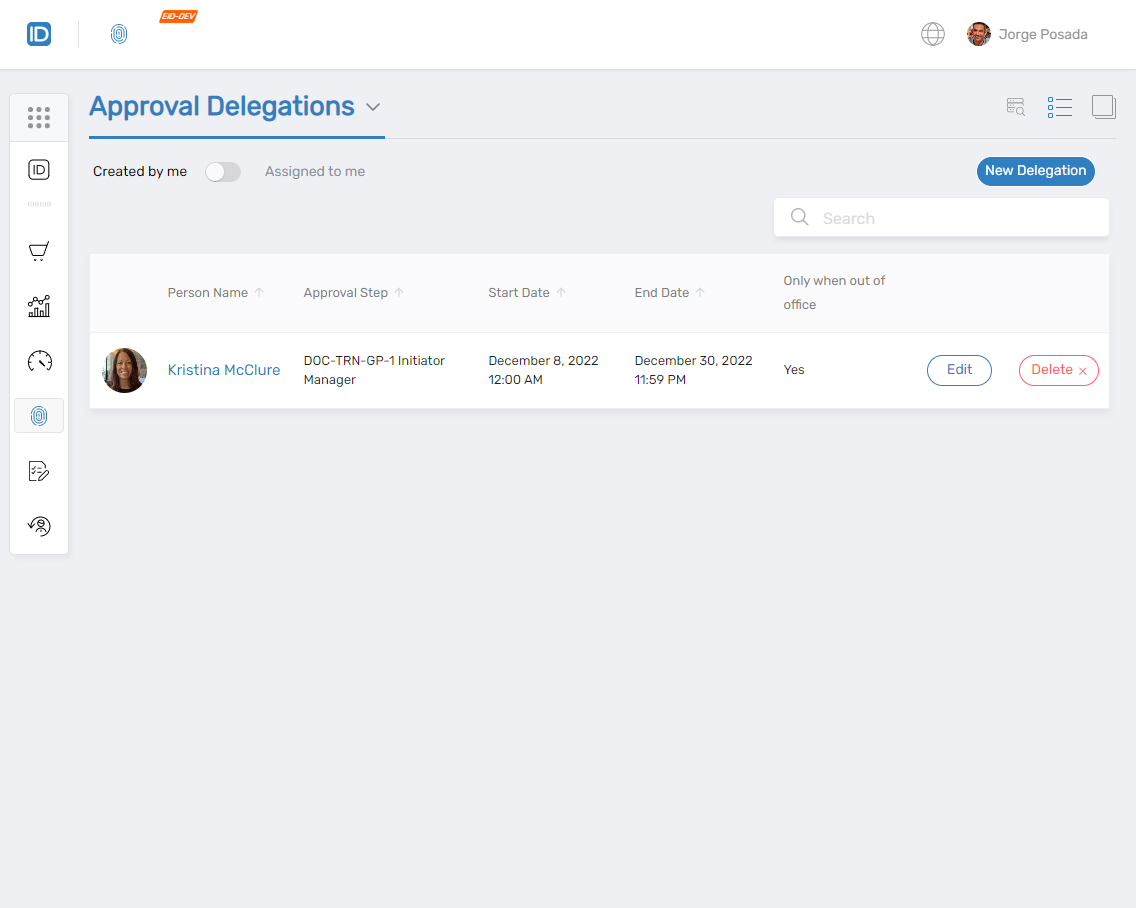Open the advanced search filter icon
This screenshot has height=908, width=1136.
tap(1016, 107)
